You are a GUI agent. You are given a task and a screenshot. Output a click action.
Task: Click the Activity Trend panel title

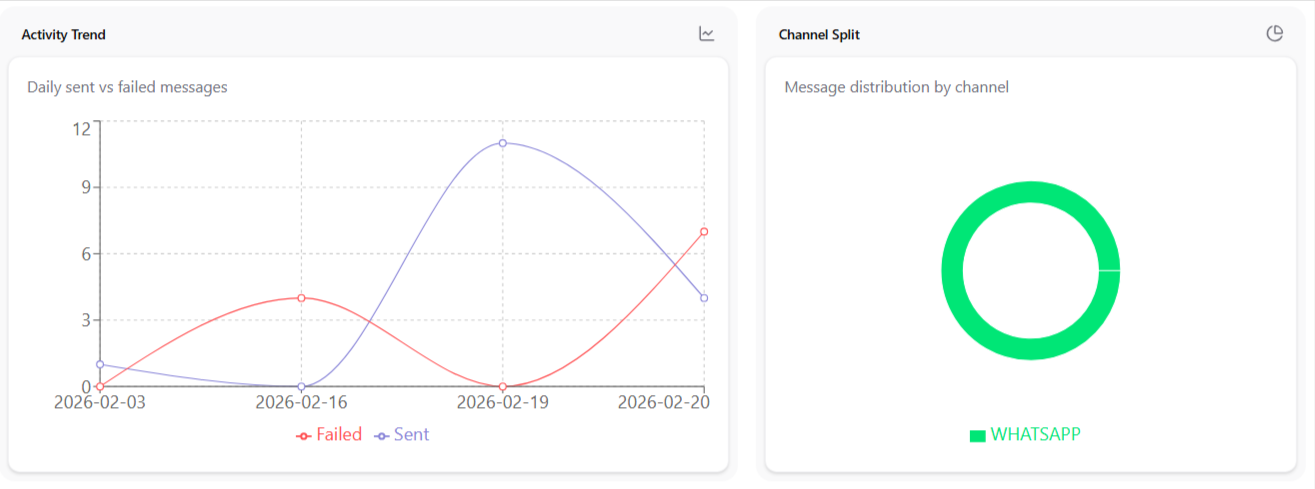[x=64, y=35]
